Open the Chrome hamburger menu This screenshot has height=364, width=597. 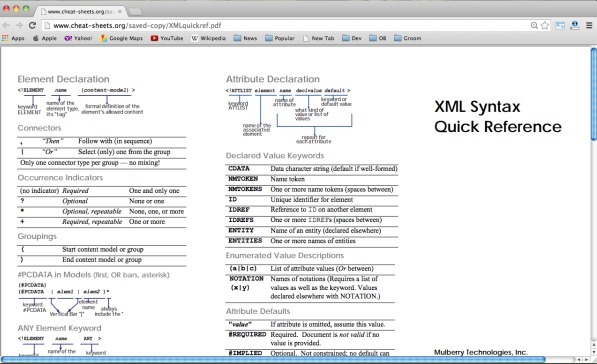click(589, 26)
